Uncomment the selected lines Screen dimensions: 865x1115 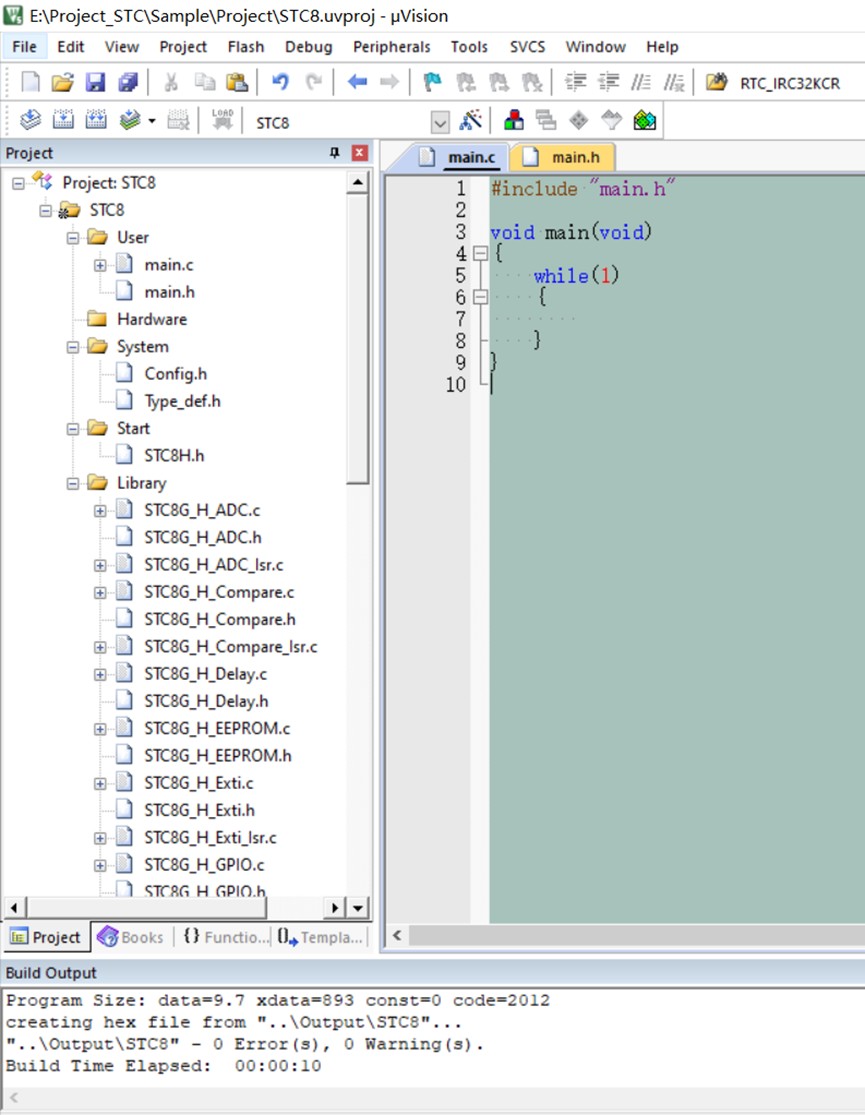point(674,82)
